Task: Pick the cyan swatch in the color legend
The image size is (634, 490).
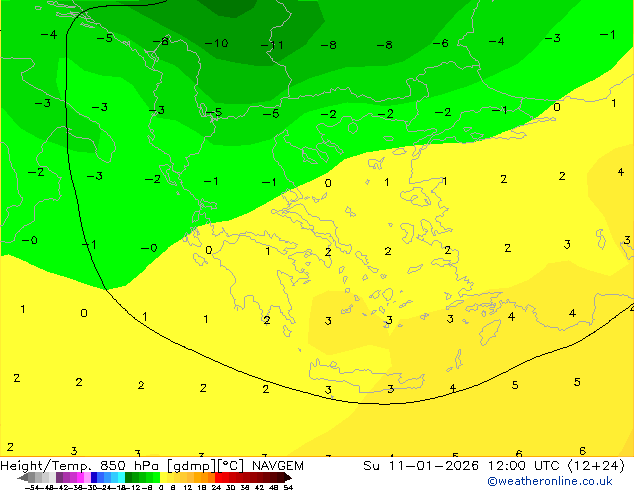Action: click(x=121, y=477)
